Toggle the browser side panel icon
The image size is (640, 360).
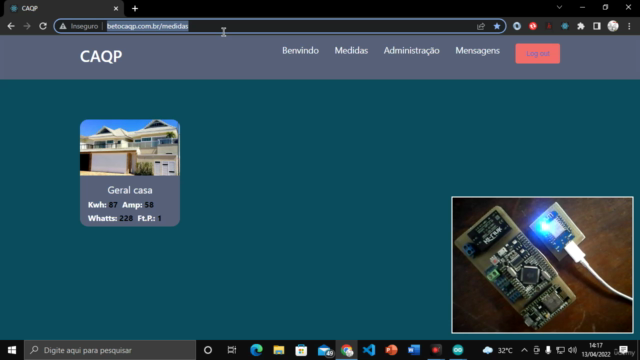click(x=597, y=26)
